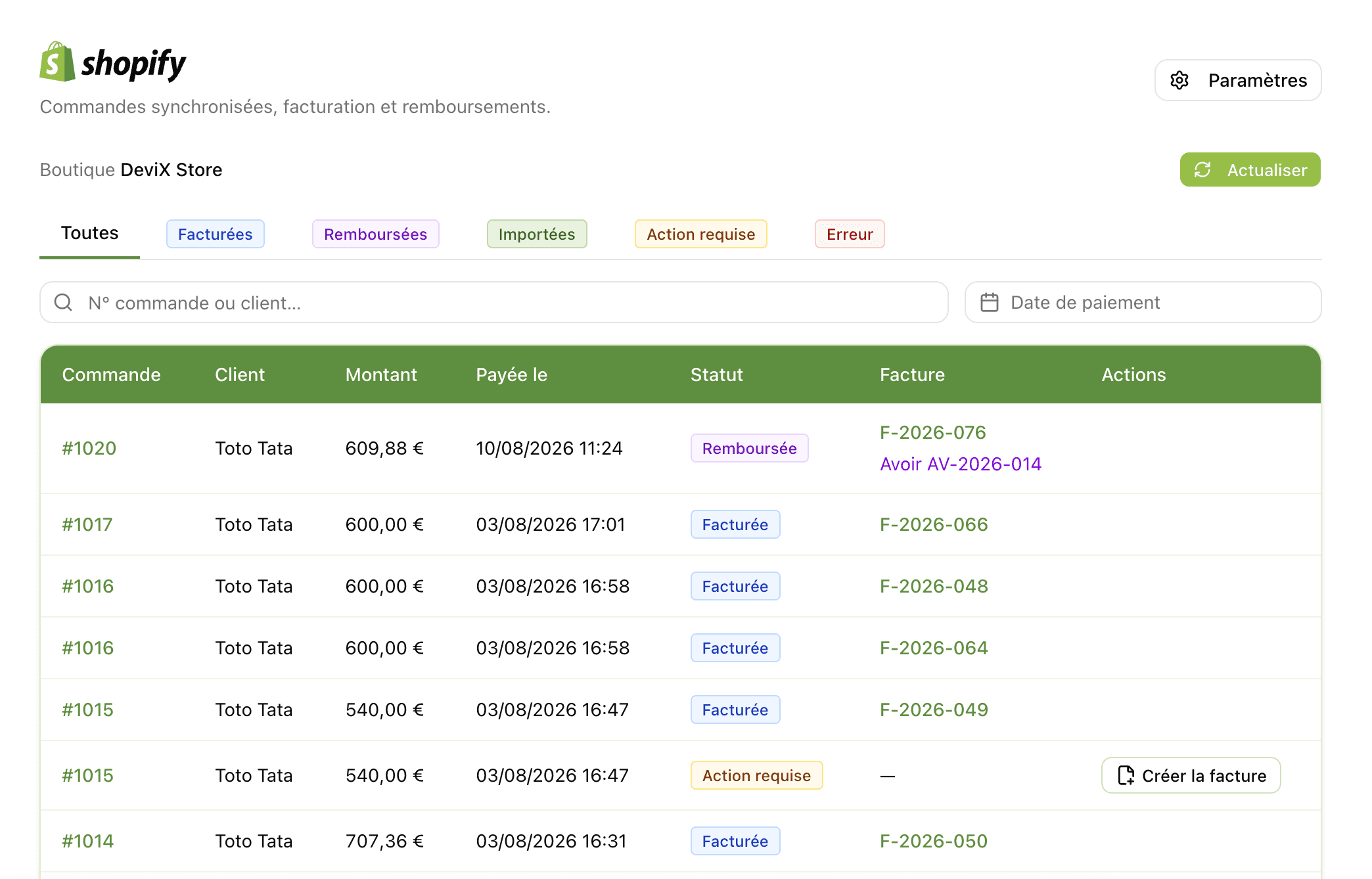Click the Montant column header
1372x879 pixels.
pyautogui.click(x=381, y=374)
